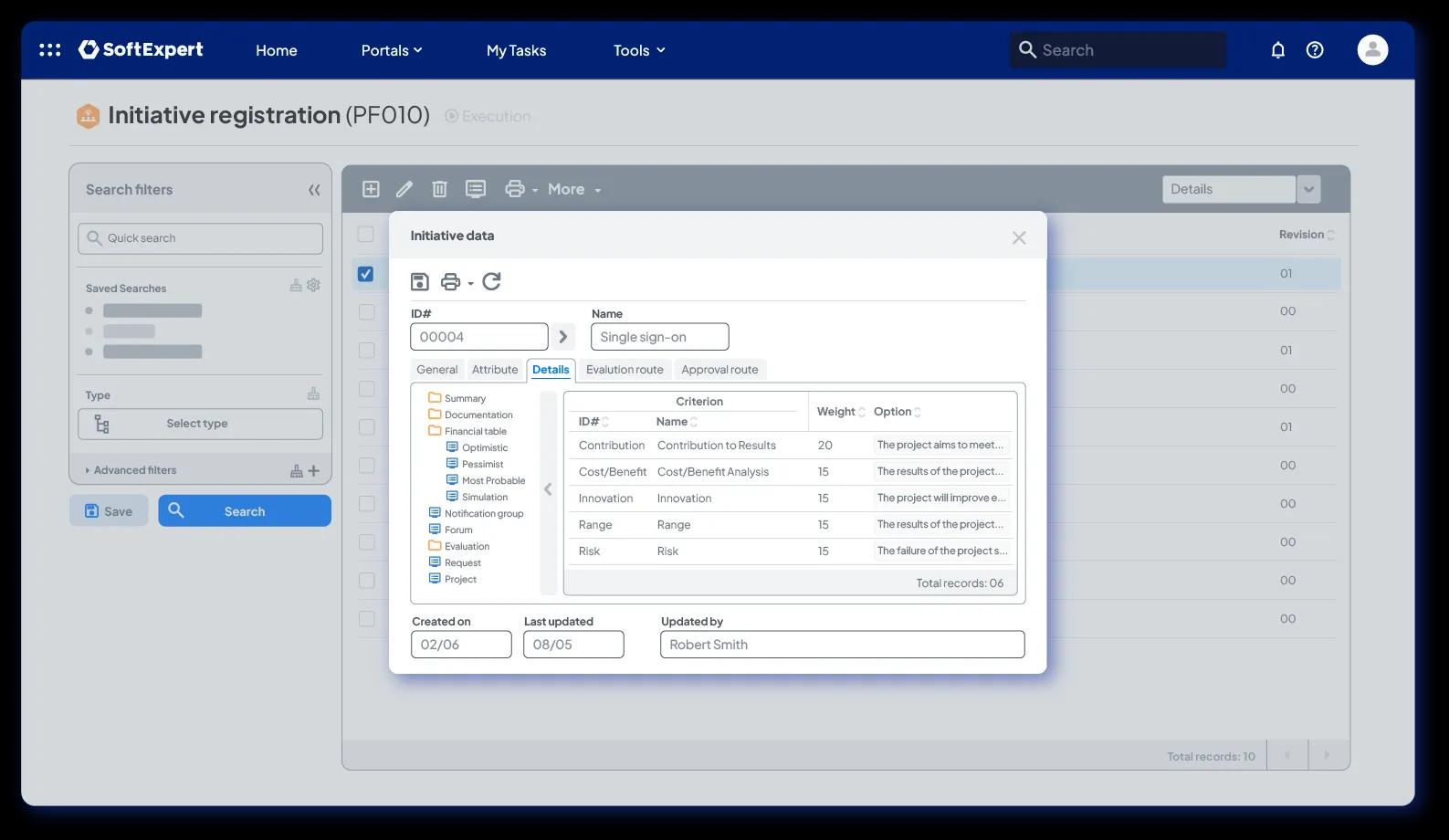Click the delete trash icon in toolbar
This screenshot has height=840, width=1449.
[x=439, y=189]
